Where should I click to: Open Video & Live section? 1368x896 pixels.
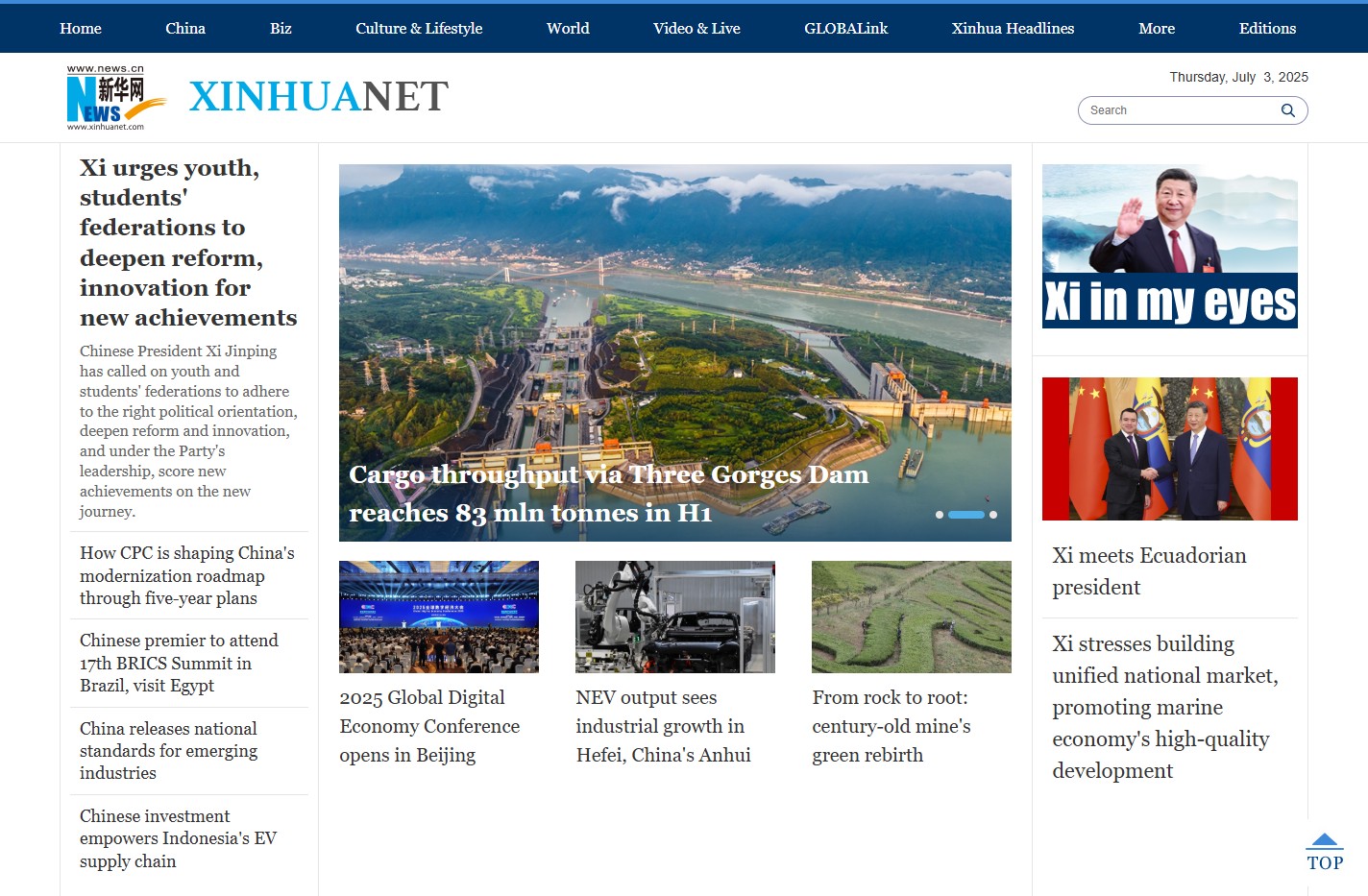point(696,29)
